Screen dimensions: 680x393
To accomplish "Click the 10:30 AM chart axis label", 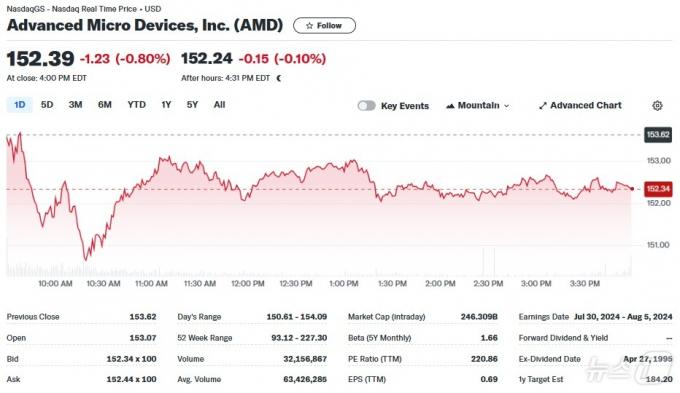I will [x=103, y=284].
